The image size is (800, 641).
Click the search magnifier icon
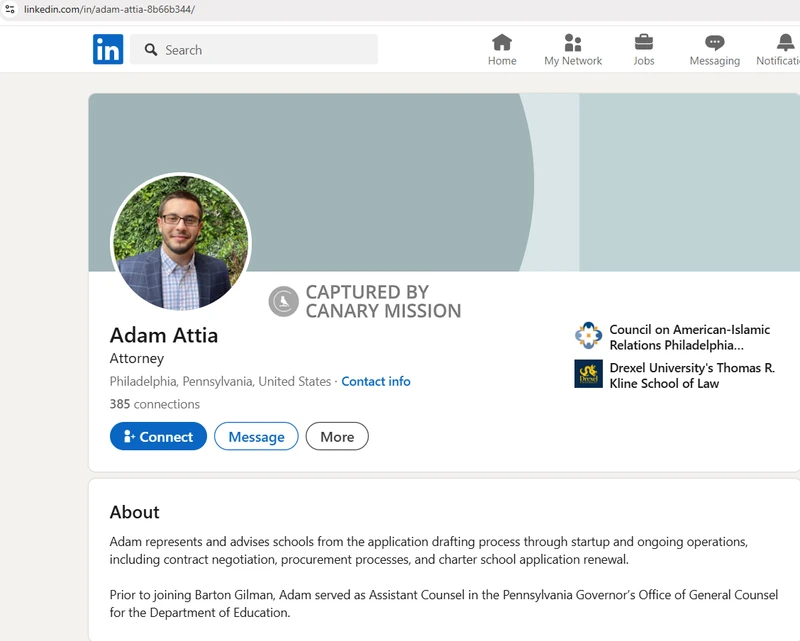point(151,50)
